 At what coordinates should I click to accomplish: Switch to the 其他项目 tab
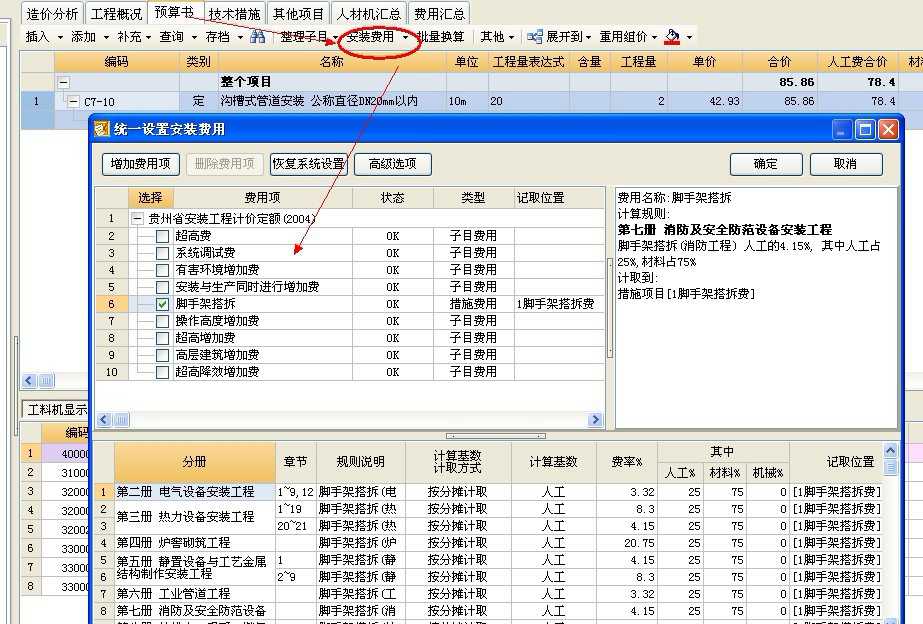click(298, 14)
